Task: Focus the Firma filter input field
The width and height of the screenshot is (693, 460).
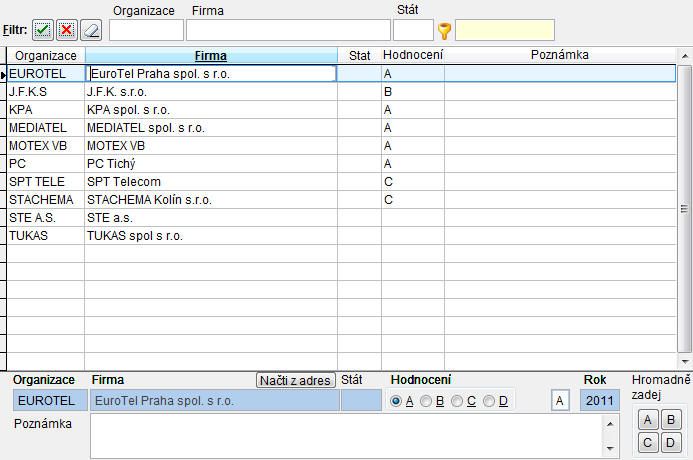Action: point(288,30)
